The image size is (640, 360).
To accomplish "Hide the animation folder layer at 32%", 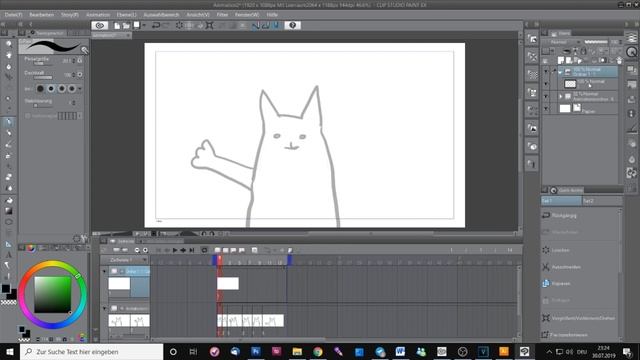I will click(546, 96).
